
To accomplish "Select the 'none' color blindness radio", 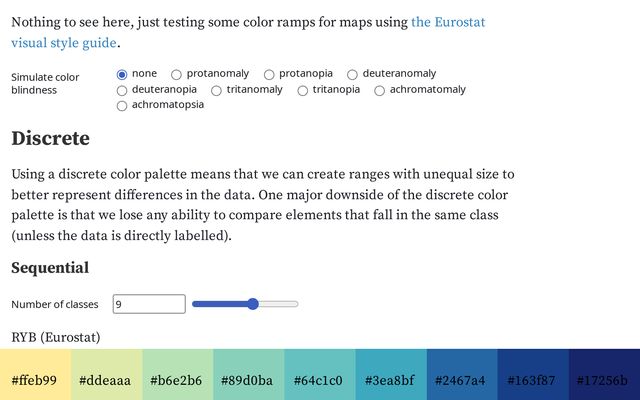I will (123, 74).
